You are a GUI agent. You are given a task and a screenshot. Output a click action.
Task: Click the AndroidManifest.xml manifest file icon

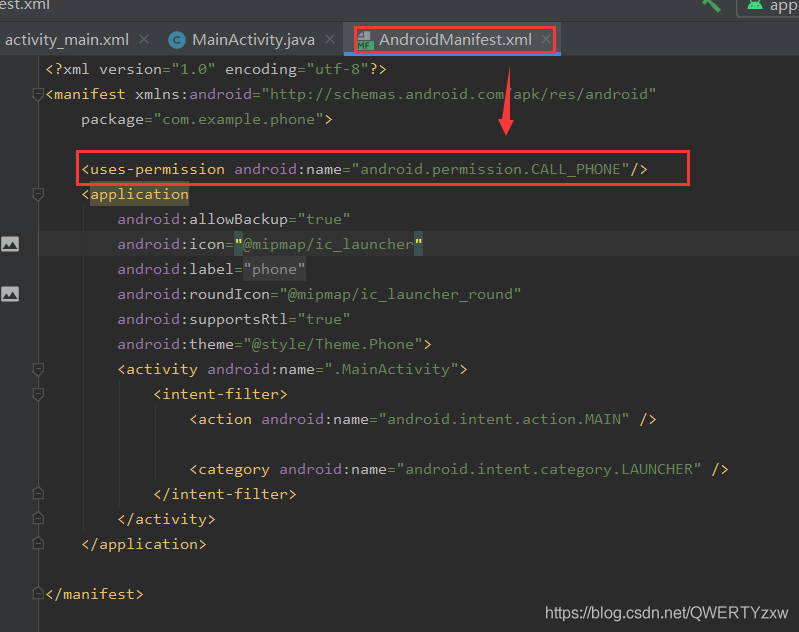[364, 40]
